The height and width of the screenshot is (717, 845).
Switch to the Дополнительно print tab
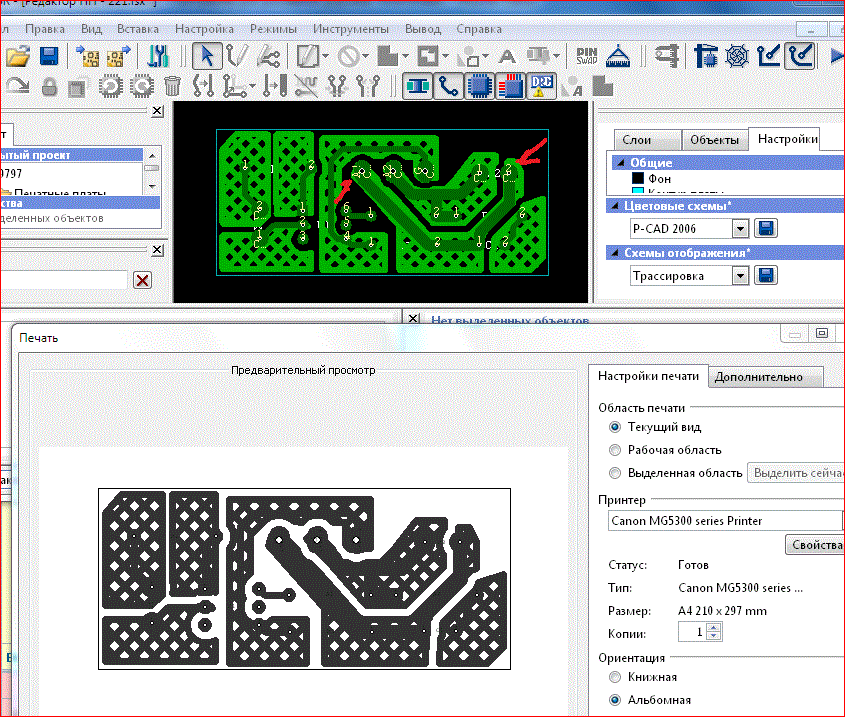764,377
